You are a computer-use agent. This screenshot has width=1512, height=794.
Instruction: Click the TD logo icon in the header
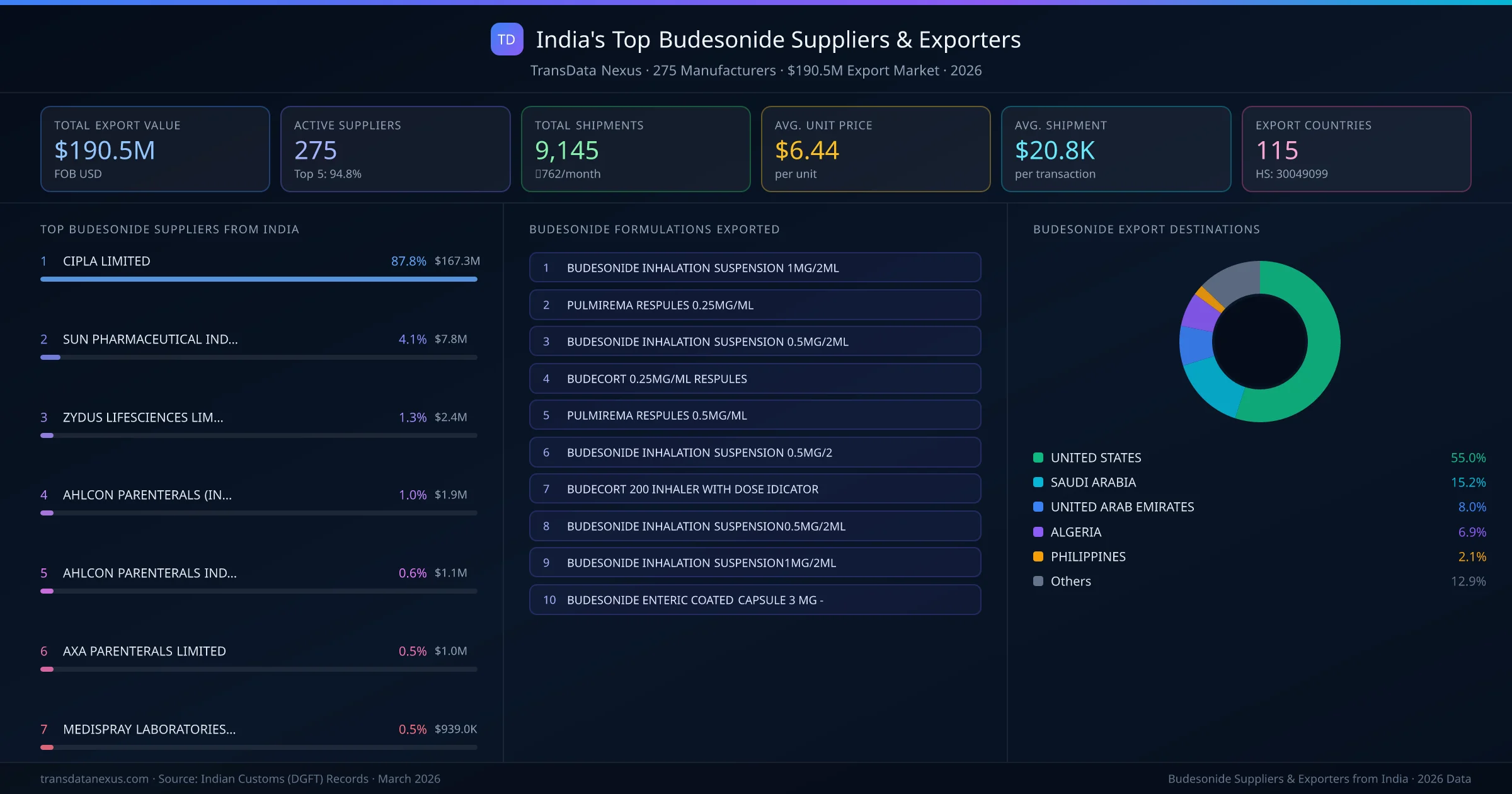pyautogui.click(x=507, y=39)
